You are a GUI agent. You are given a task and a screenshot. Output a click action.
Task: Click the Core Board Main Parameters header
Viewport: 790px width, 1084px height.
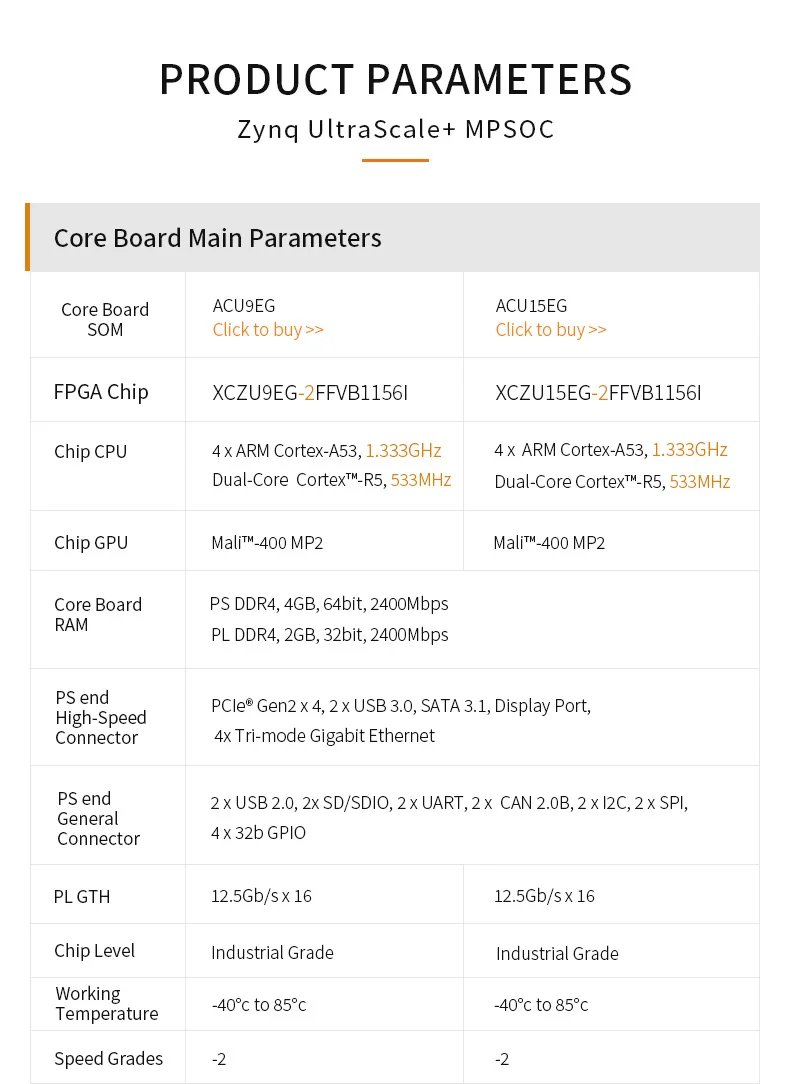(x=218, y=238)
